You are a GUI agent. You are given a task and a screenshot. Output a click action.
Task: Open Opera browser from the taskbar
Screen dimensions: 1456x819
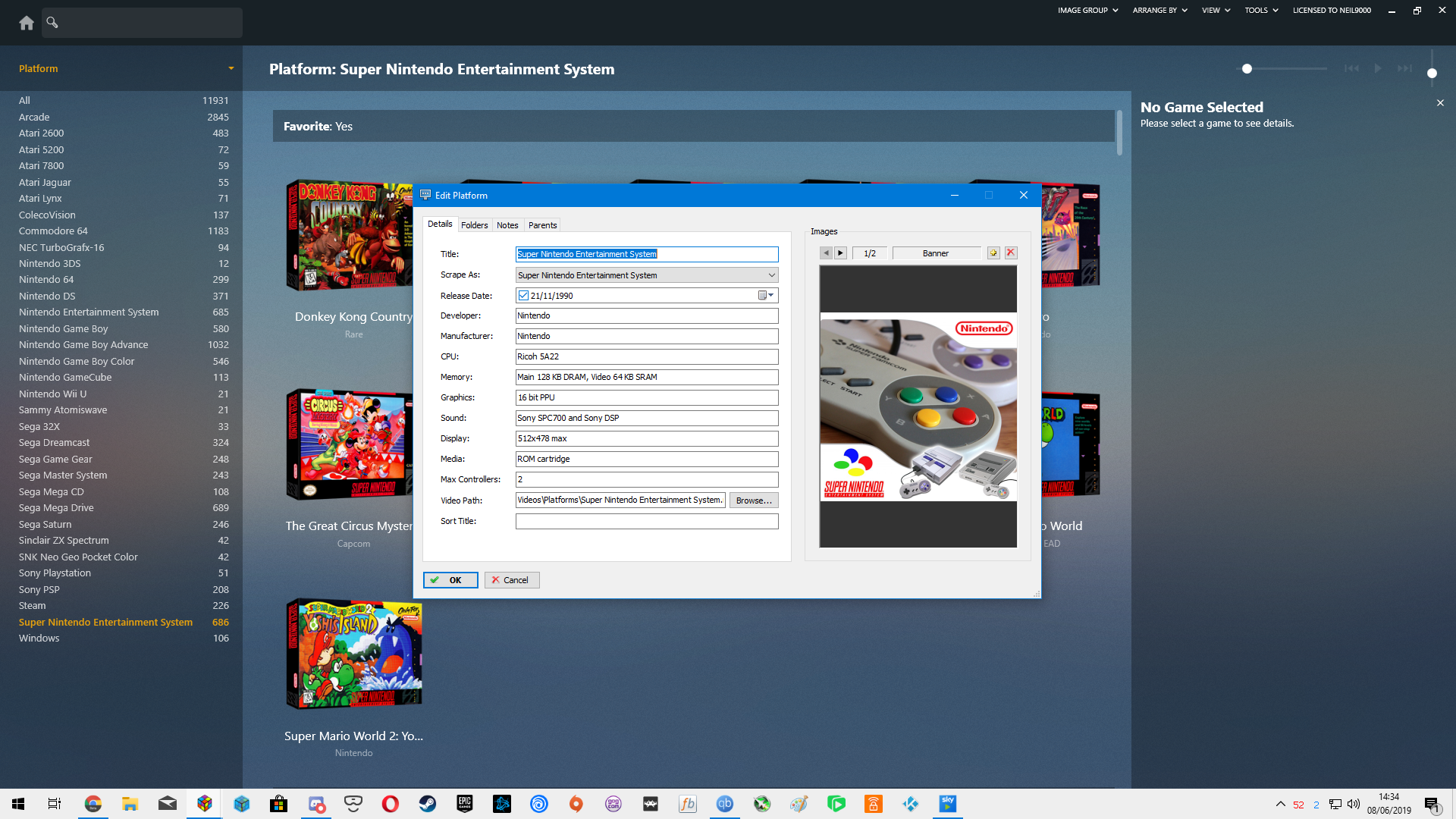pos(391,804)
